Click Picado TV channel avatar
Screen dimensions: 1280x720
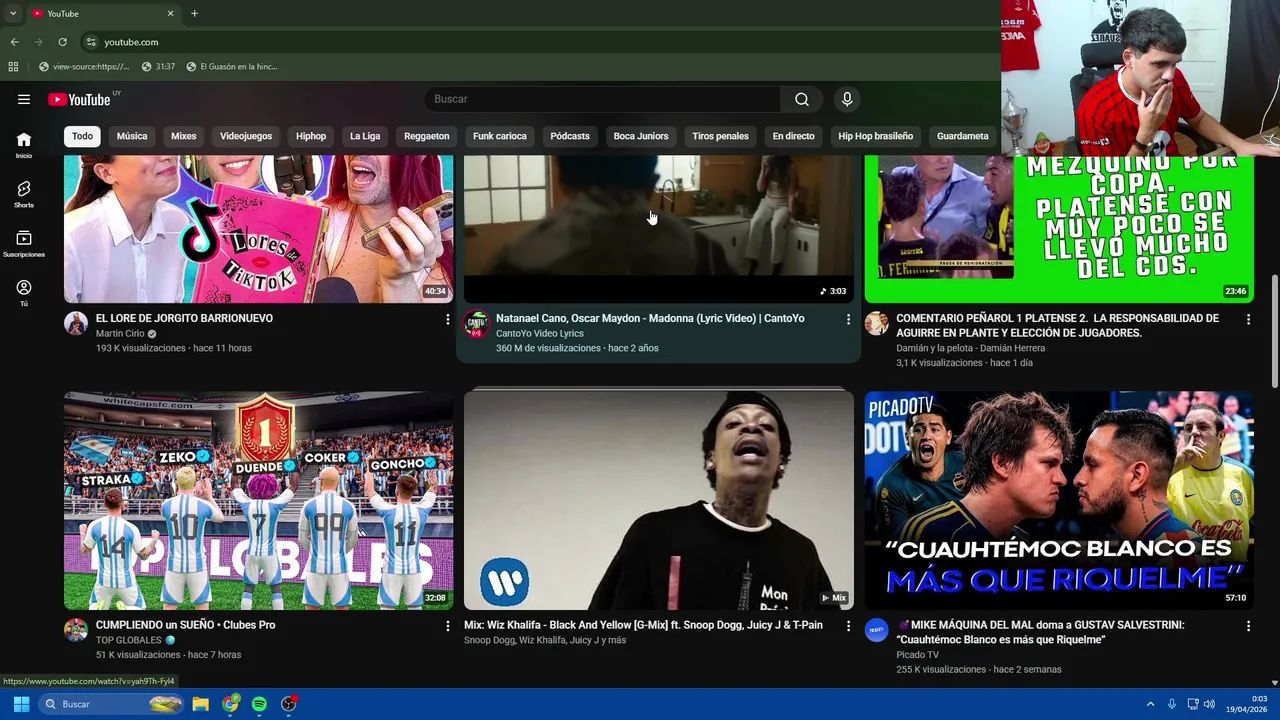(x=876, y=630)
